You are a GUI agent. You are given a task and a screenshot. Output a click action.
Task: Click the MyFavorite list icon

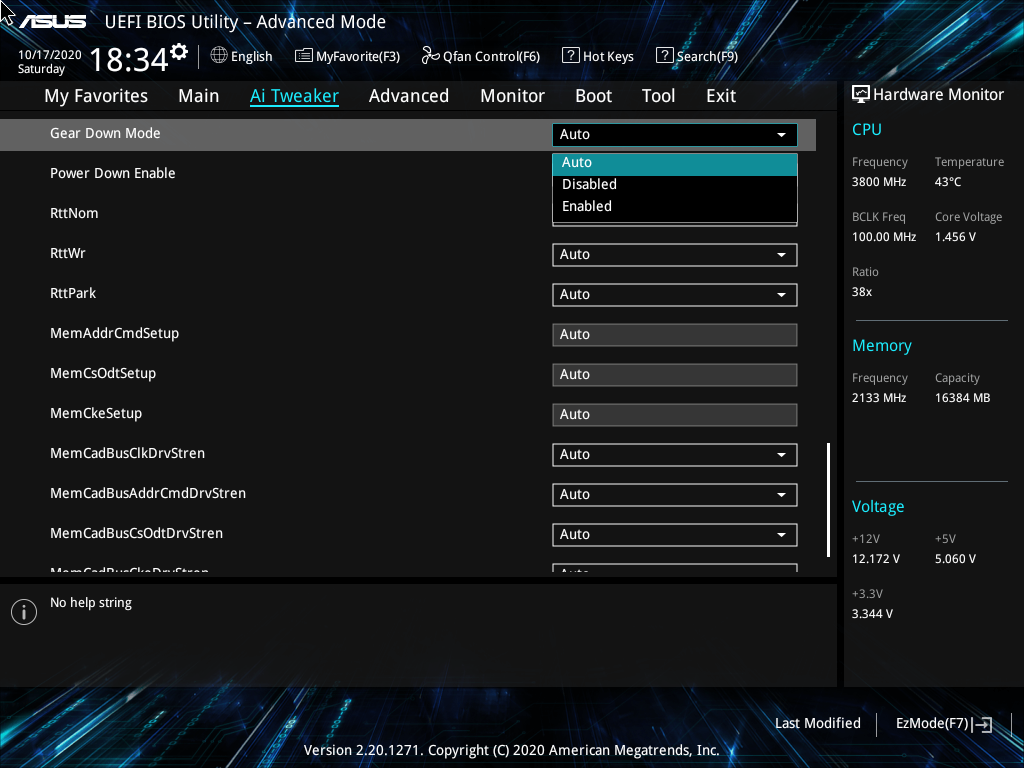304,56
